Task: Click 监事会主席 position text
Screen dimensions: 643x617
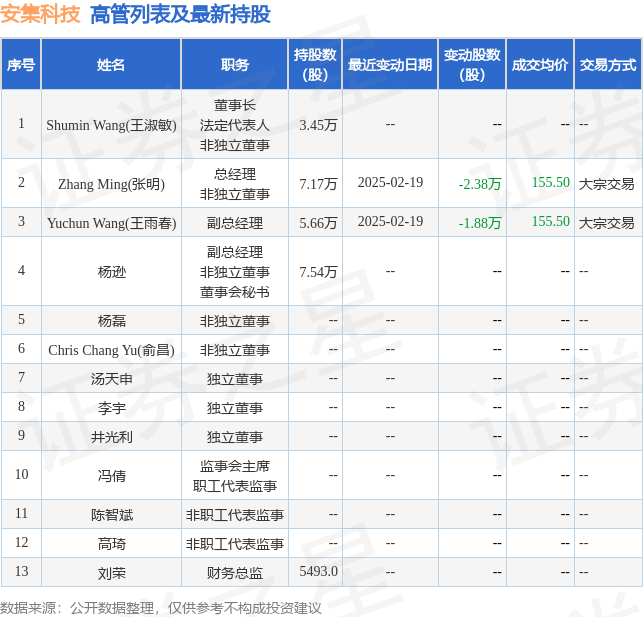Action: coord(235,466)
